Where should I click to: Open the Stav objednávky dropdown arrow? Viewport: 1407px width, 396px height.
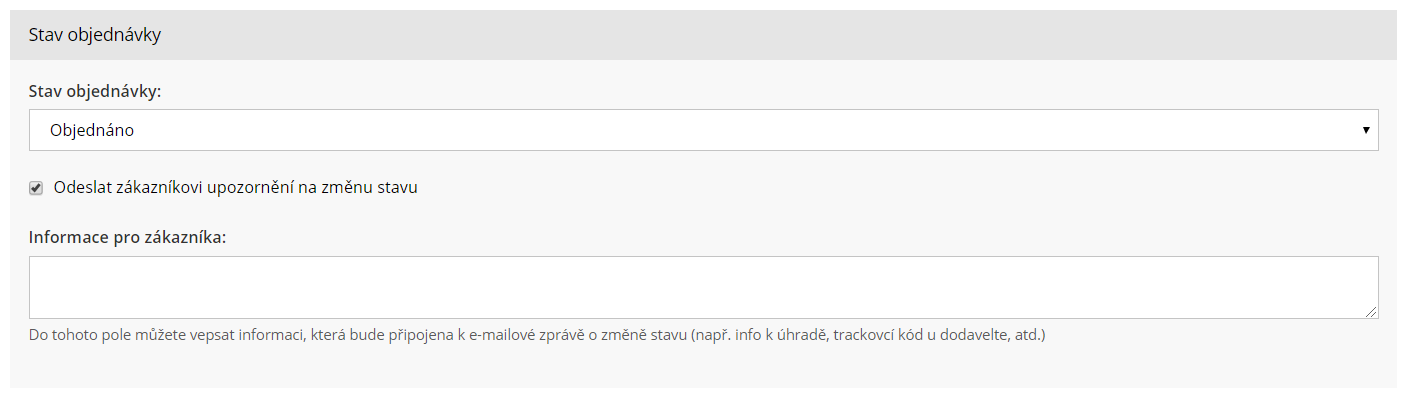coord(1365,130)
